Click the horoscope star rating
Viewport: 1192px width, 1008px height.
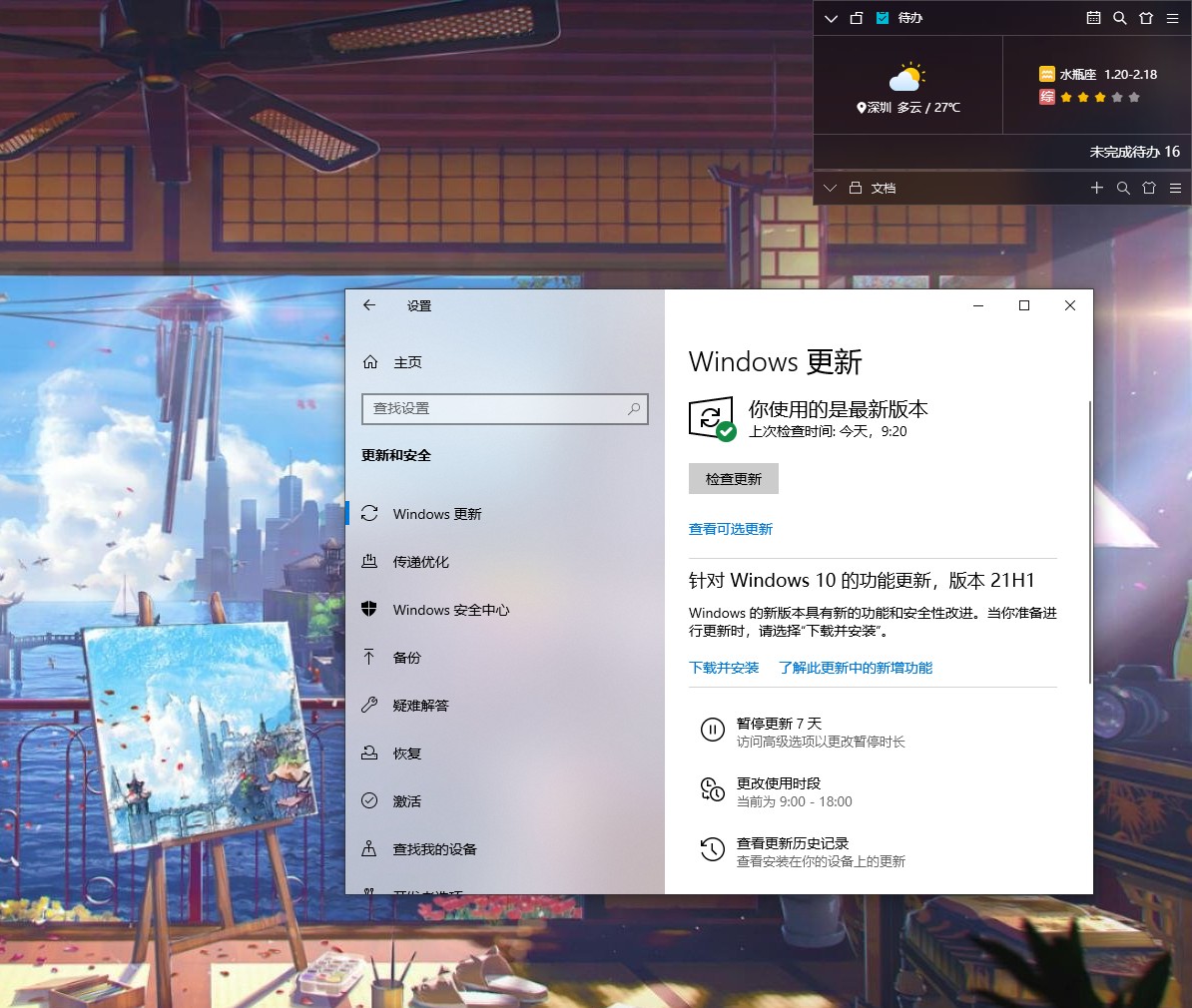pyautogui.click(x=1100, y=97)
